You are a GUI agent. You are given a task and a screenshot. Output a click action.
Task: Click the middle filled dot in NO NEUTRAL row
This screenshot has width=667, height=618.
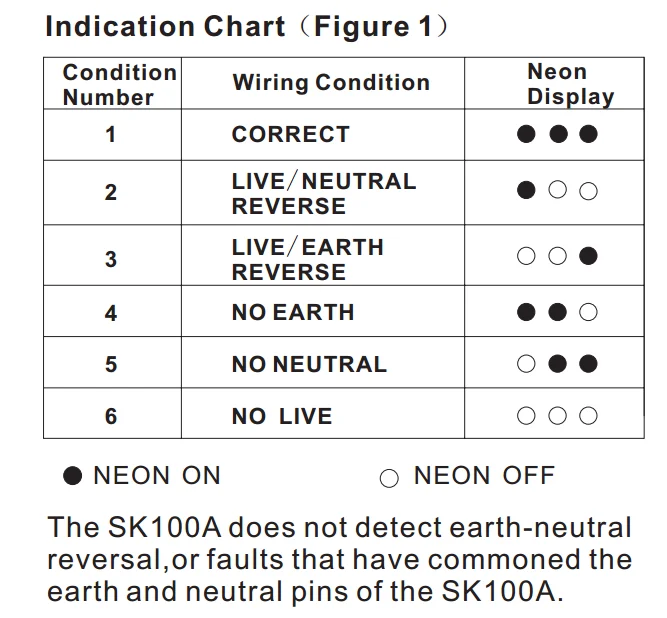point(558,364)
